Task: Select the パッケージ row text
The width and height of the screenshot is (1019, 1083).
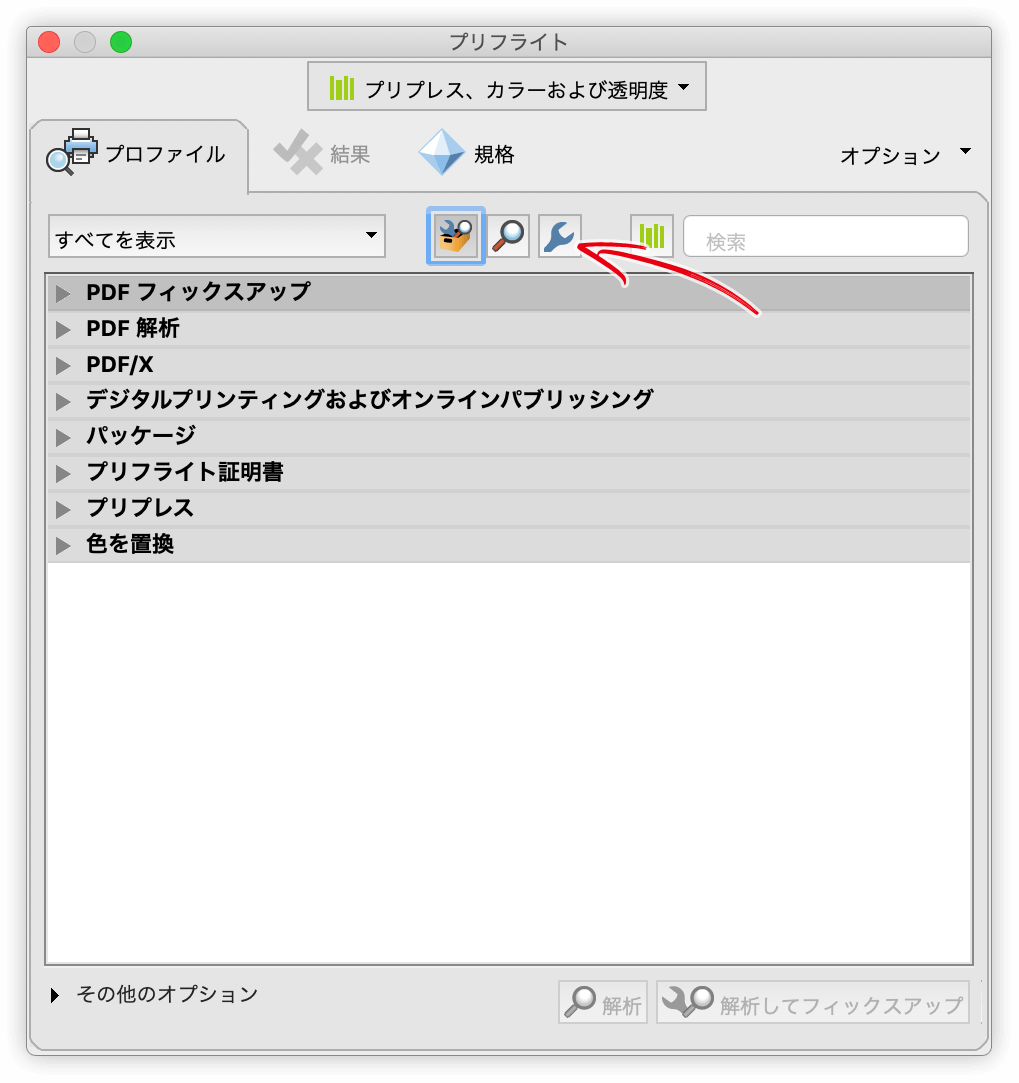Action: [141, 436]
